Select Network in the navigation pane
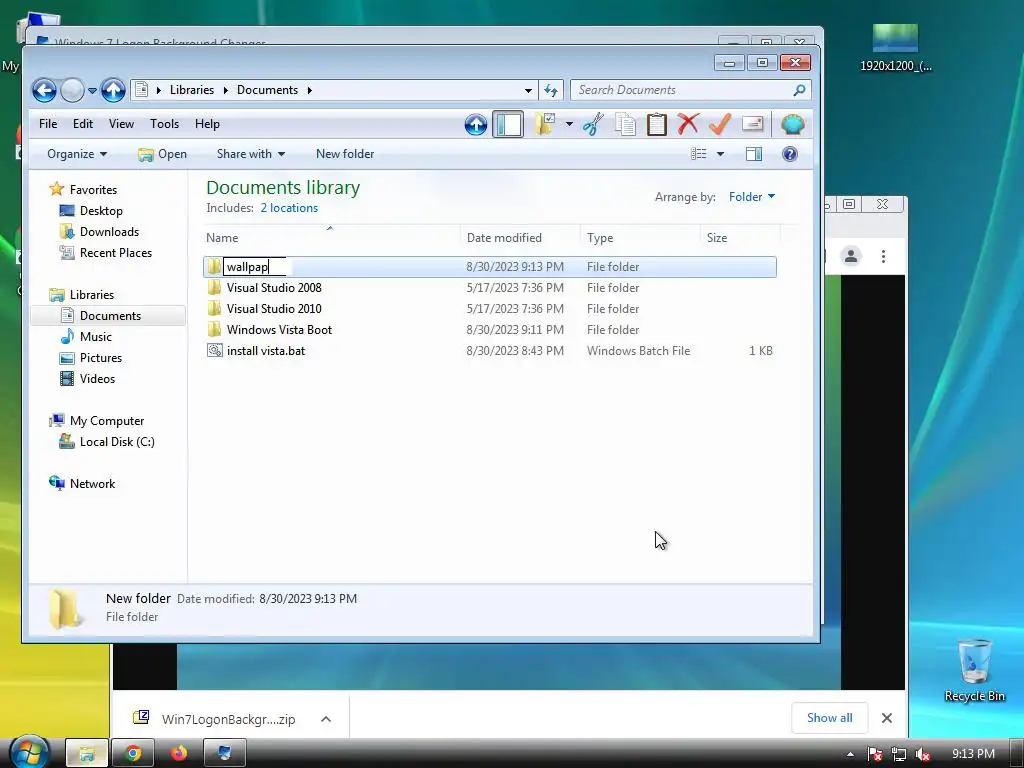This screenshot has height=768, width=1024. (x=92, y=484)
